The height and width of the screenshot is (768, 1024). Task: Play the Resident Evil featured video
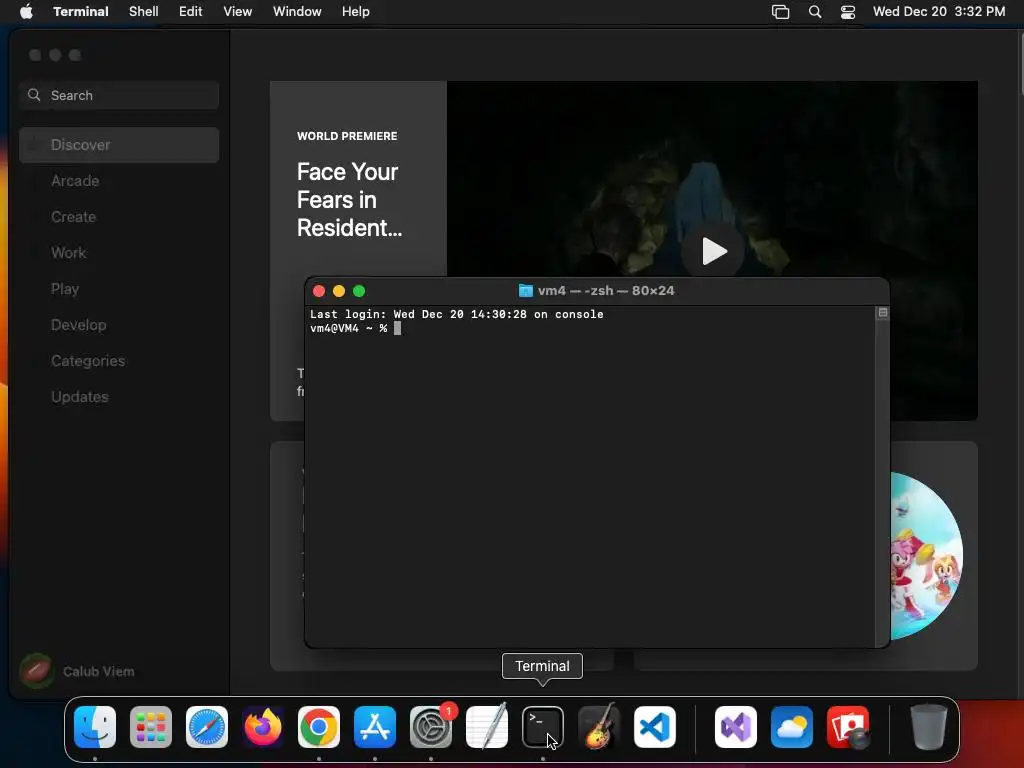713,251
